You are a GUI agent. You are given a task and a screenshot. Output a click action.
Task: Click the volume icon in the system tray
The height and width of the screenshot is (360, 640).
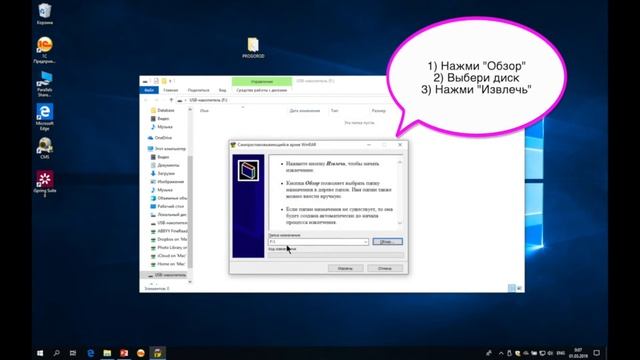click(x=550, y=353)
